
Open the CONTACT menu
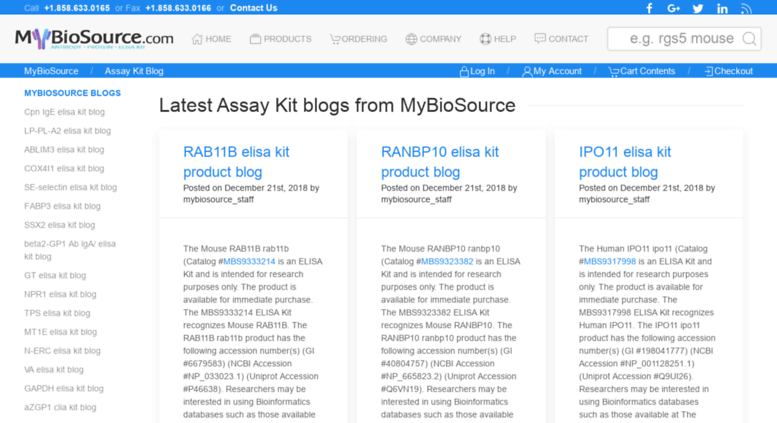click(561, 39)
